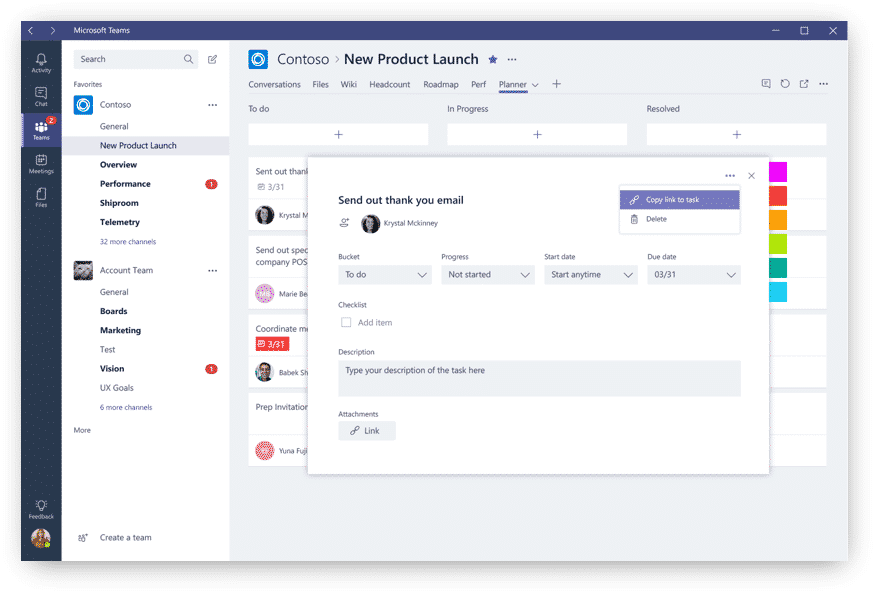Open channel more options next to the star

tap(512, 59)
